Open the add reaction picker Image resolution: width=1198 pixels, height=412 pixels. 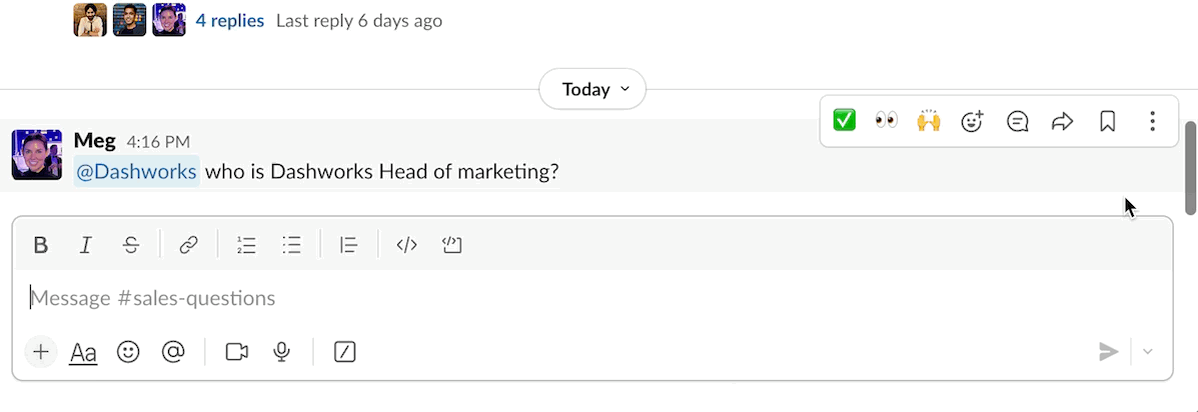point(972,121)
